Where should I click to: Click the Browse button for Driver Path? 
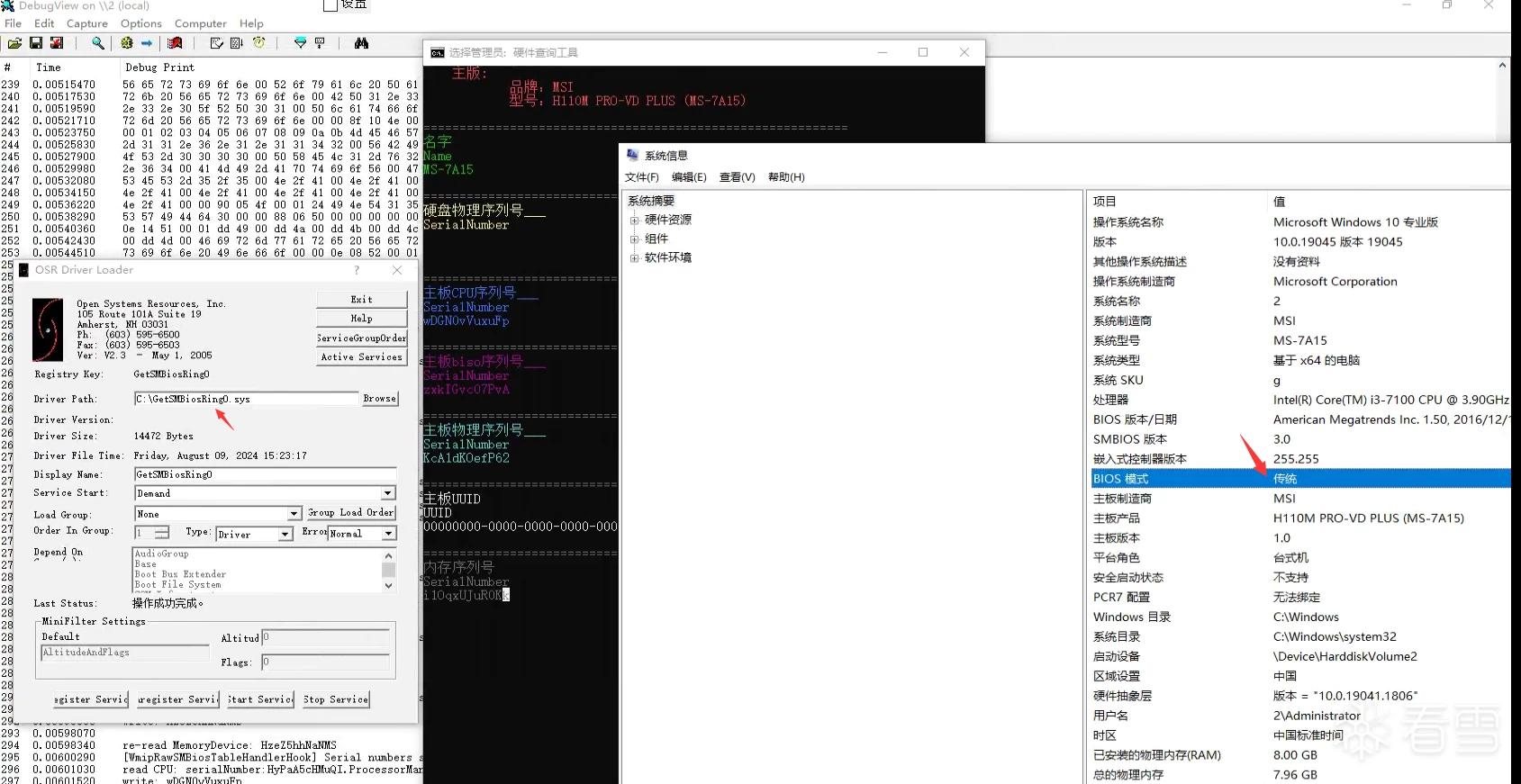pyautogui.click(x=379, y=399)
